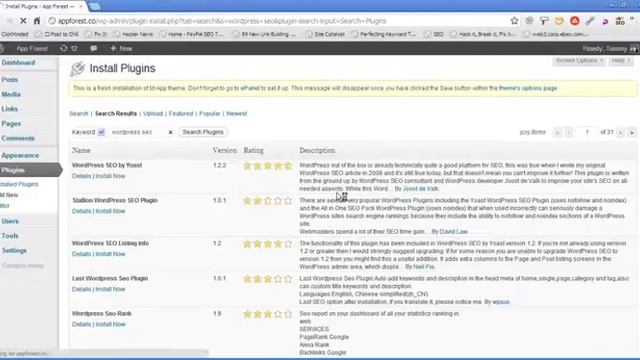Open the theme's options page link

coord(528,88)
